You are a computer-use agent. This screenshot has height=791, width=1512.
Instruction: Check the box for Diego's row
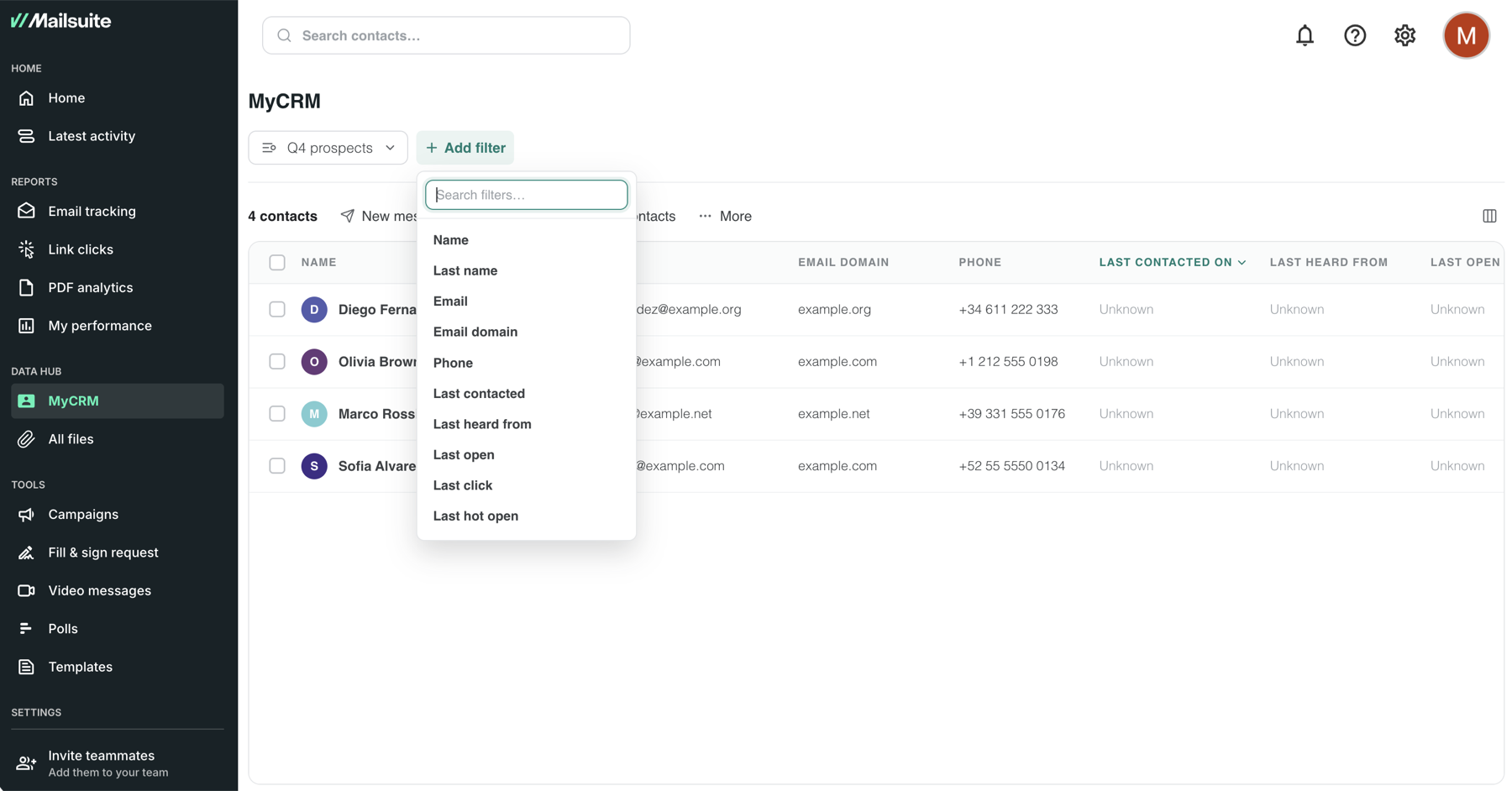[x=277, y=309]
